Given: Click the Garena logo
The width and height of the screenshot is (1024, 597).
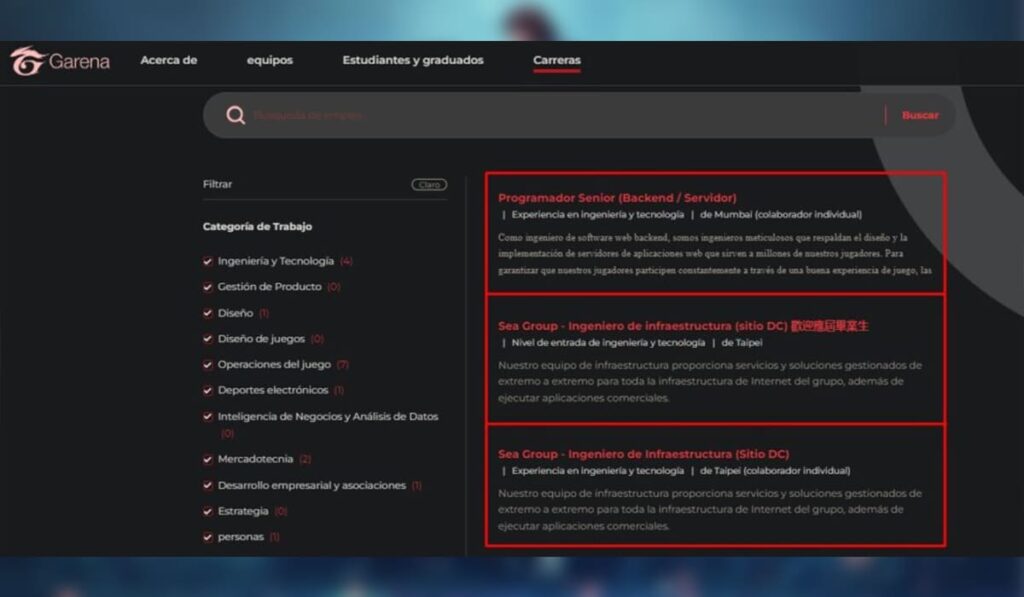Looking at the screenshot, I should tap(60, 61).
